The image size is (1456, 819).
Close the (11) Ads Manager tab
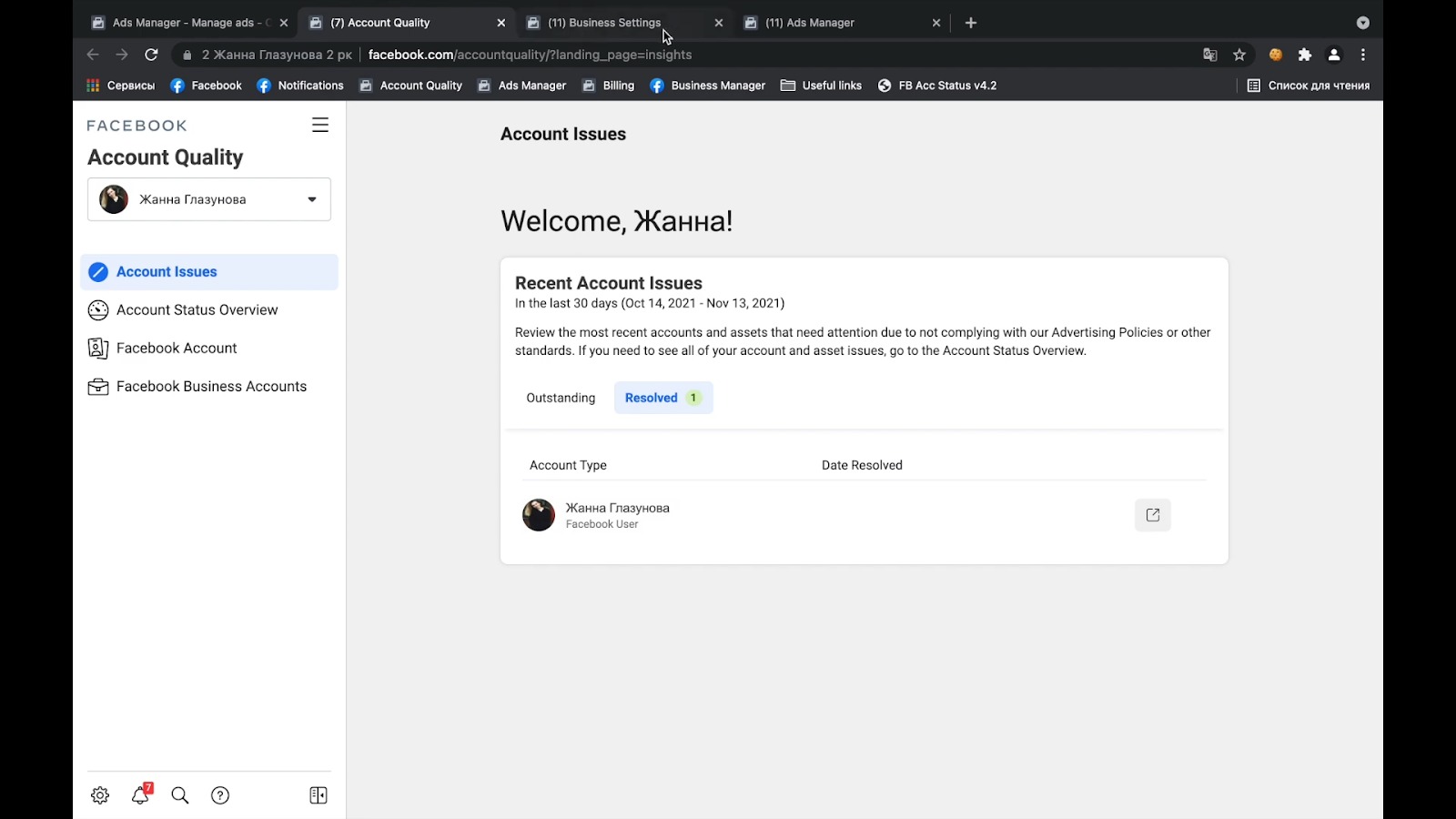click(x=936, y=23)
